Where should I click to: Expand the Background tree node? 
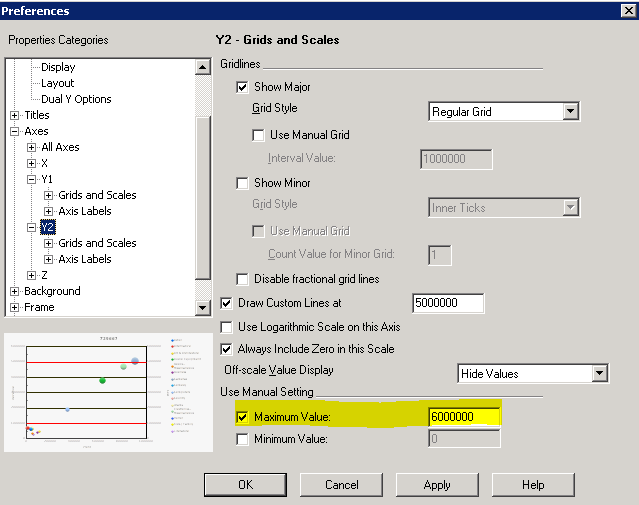click(15, 291)
